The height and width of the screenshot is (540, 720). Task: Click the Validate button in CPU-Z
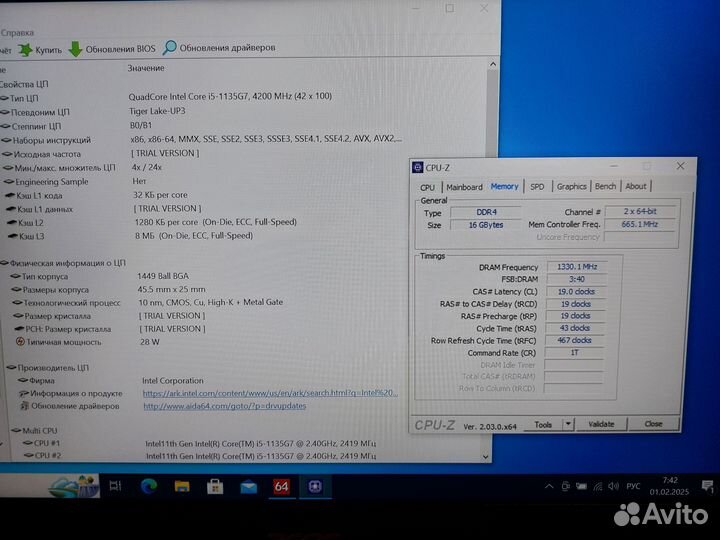coord(601,424)
